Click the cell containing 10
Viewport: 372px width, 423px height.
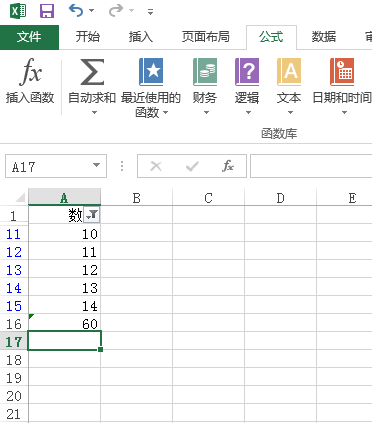[x=64, y=234]
